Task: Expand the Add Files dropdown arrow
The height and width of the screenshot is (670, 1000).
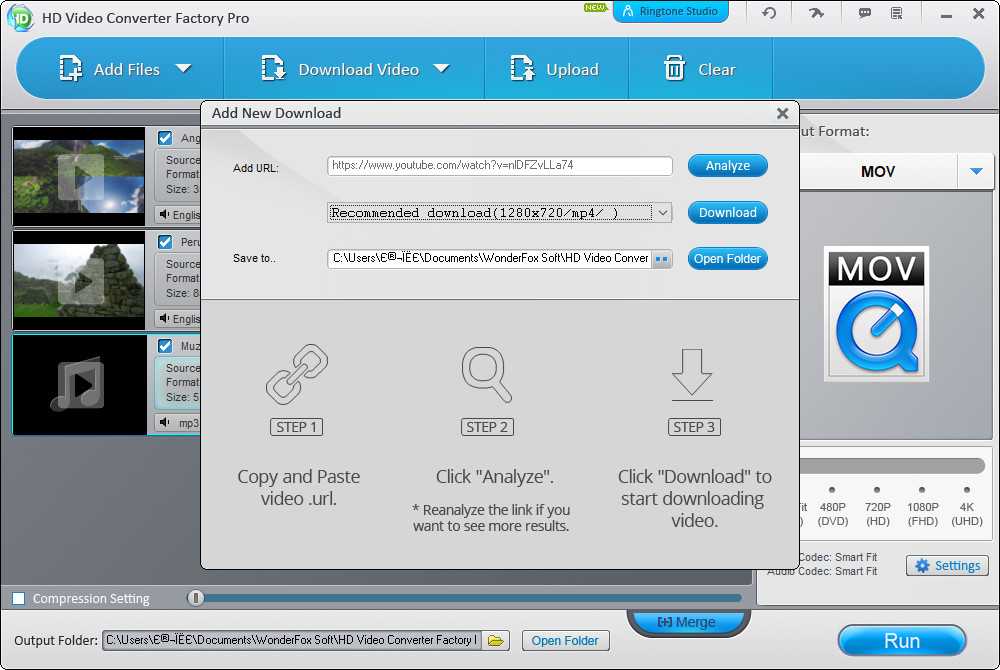Action: click(x=183, y=69)
